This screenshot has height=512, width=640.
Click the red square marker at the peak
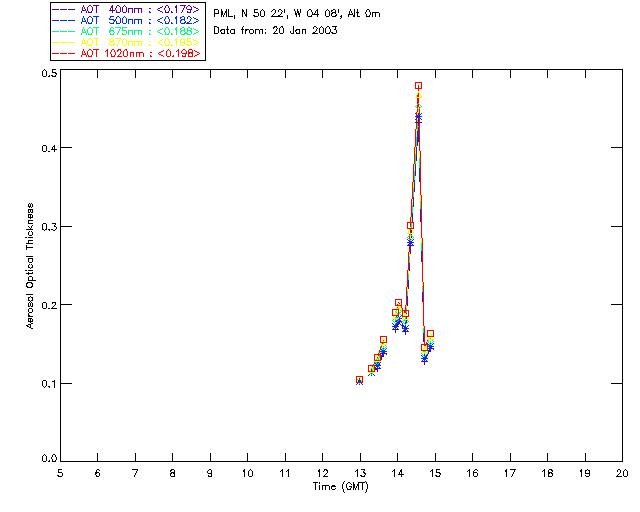pos(418,86)
